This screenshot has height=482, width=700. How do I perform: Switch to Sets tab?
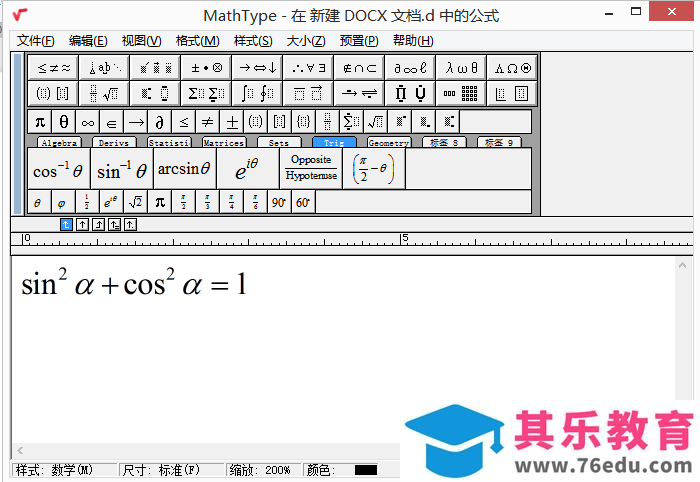click(279, 142)
